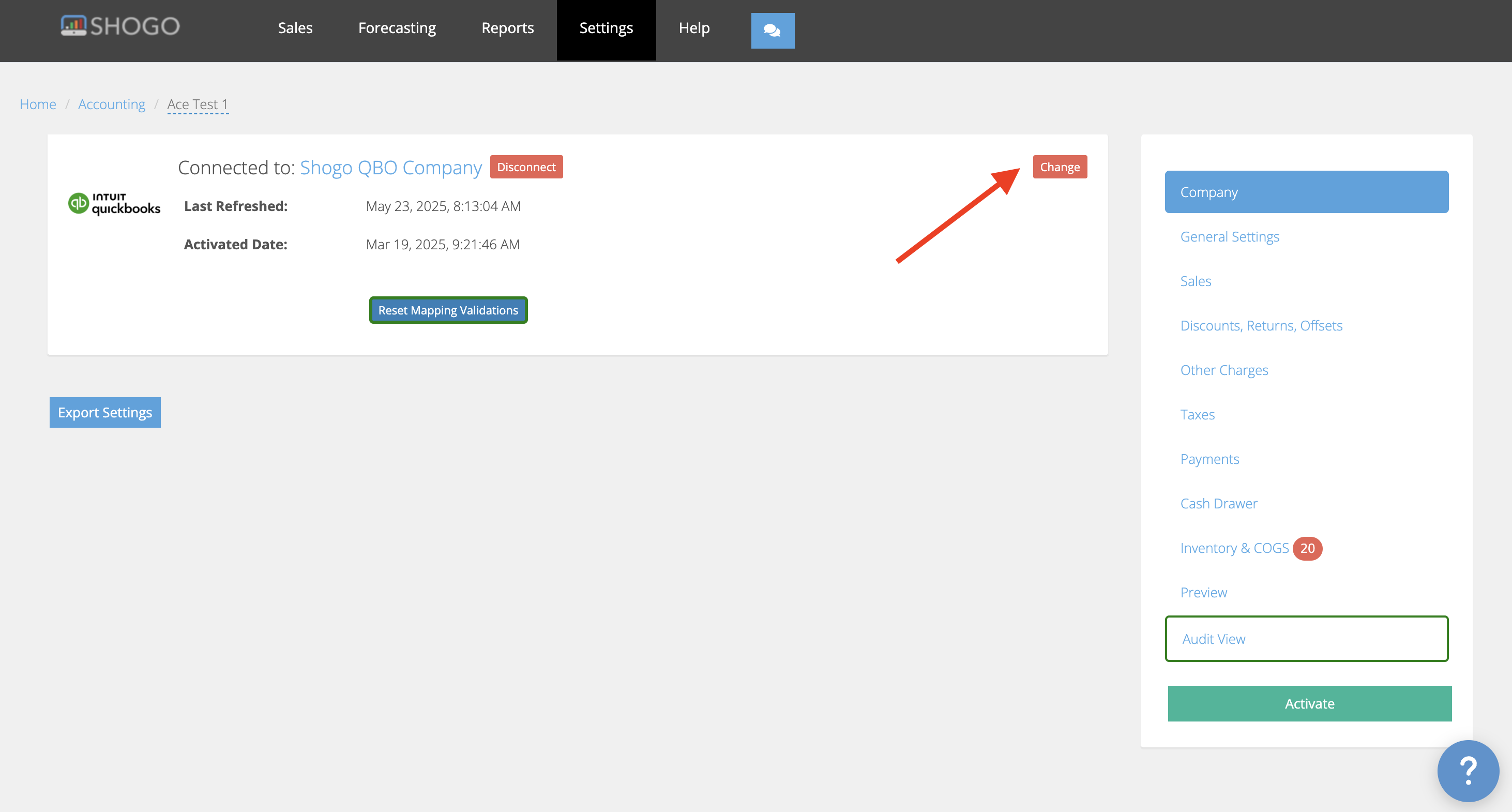The height and width of the screenshot is (812, 1512).
Task: Open the chat messaging icon in the navbar
Action: [x=773, y=30]
